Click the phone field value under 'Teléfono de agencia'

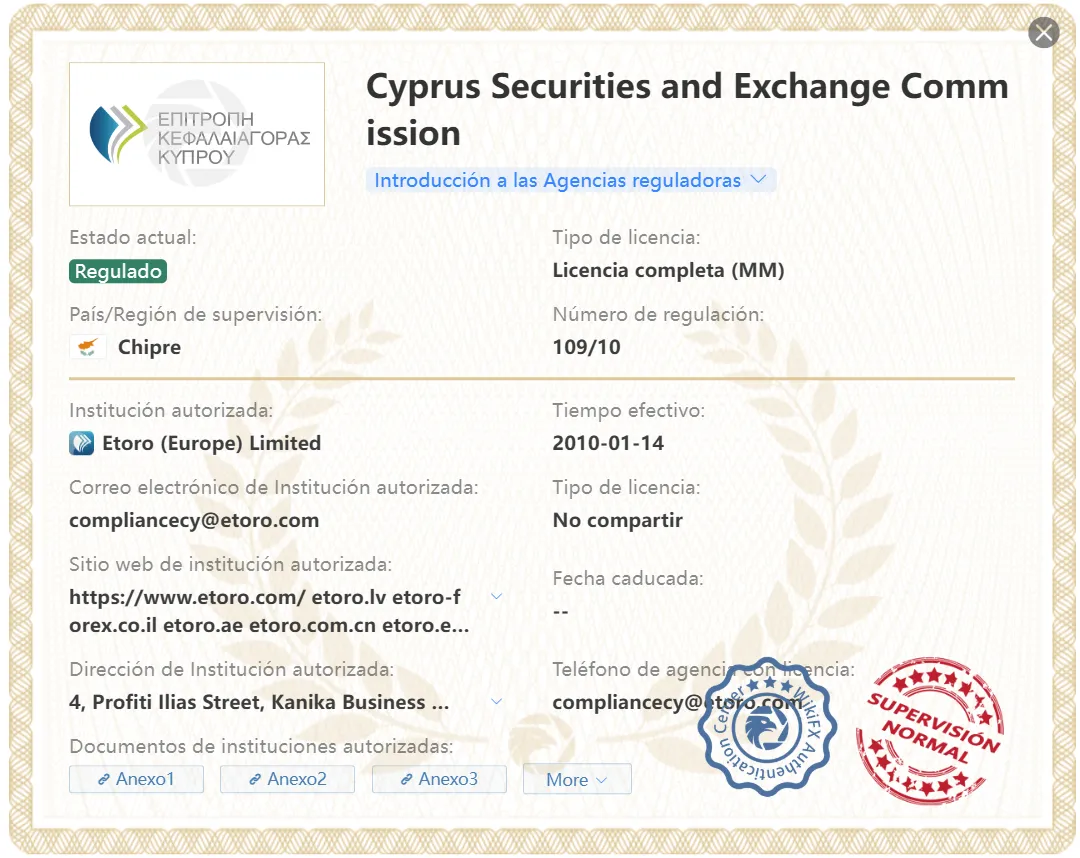click(678, 702)
